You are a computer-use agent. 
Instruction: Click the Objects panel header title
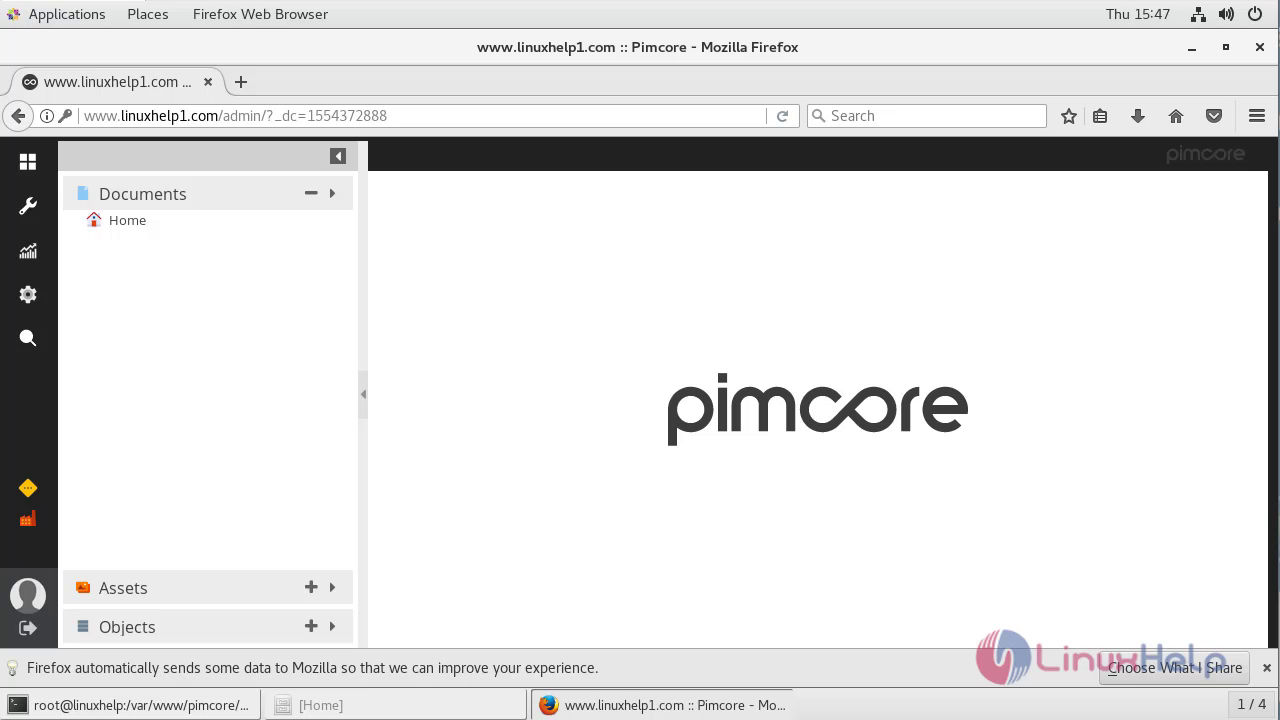(x=127, y=627)
